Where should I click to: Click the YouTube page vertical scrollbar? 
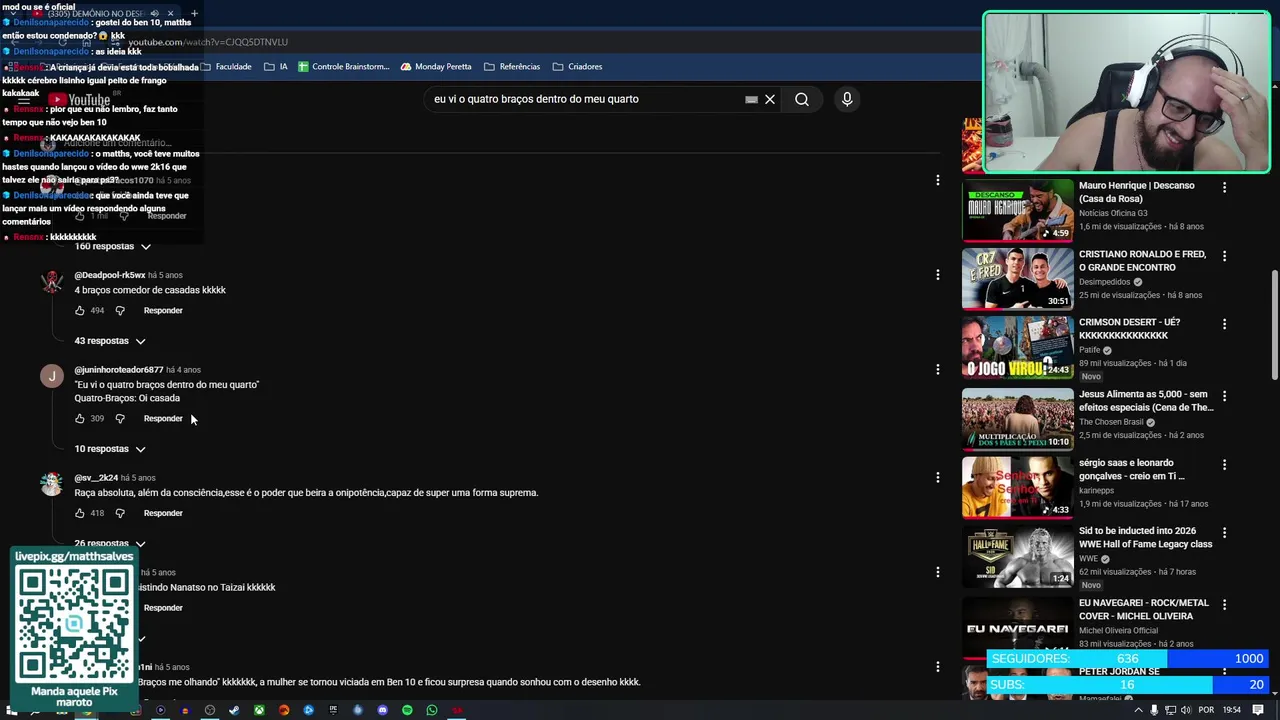[1273, 325]
